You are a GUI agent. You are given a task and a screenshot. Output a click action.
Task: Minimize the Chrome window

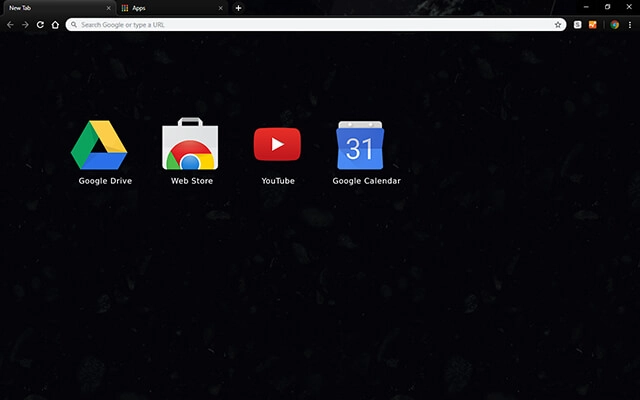click(586, 7)
